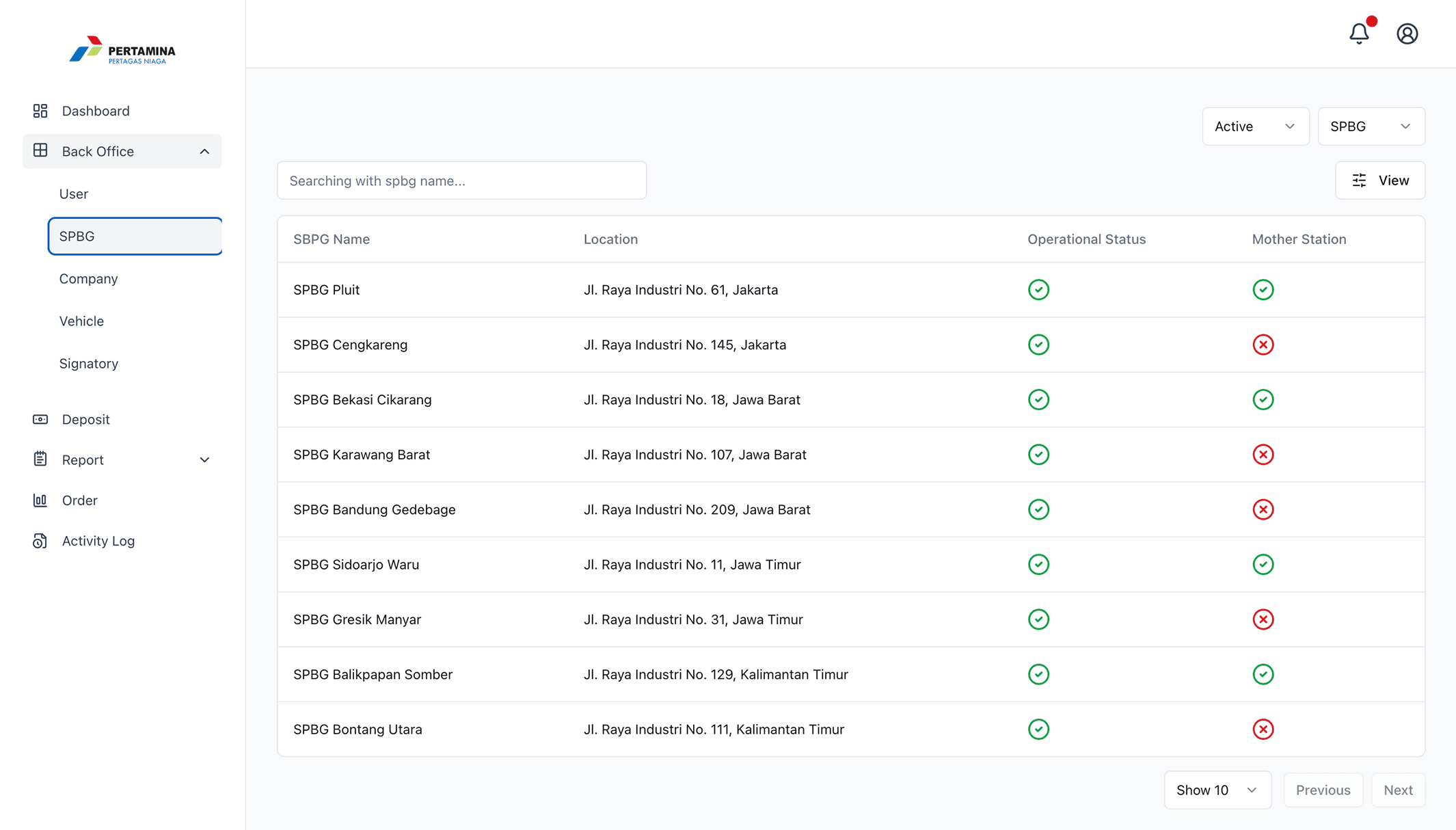Click SPBG Pluit operational status check icon
1456x830 pixels.
pyautogui.click(x=1038, y=290)
